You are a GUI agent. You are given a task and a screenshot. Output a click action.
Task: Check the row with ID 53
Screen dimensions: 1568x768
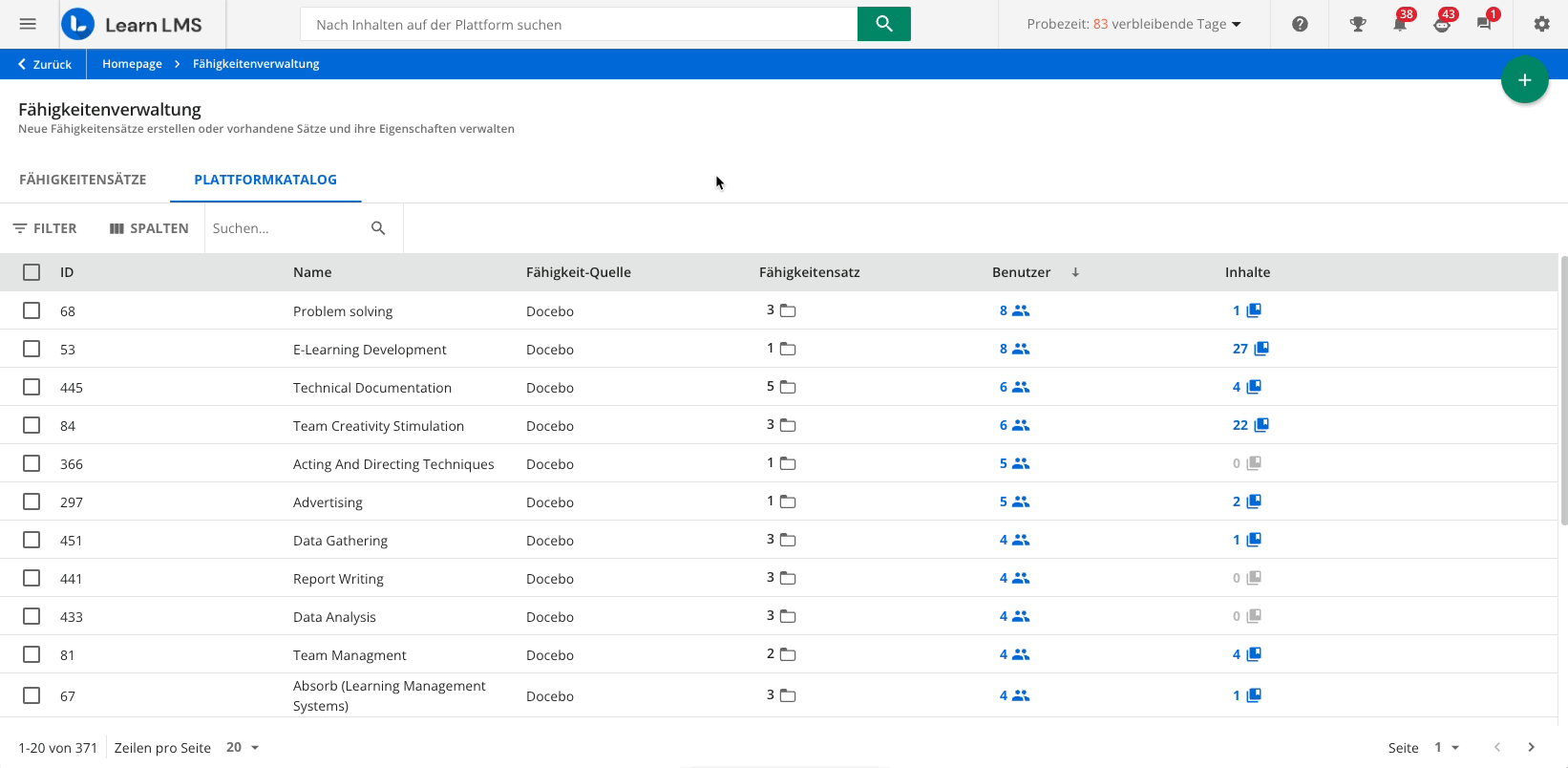pos(32,349)
